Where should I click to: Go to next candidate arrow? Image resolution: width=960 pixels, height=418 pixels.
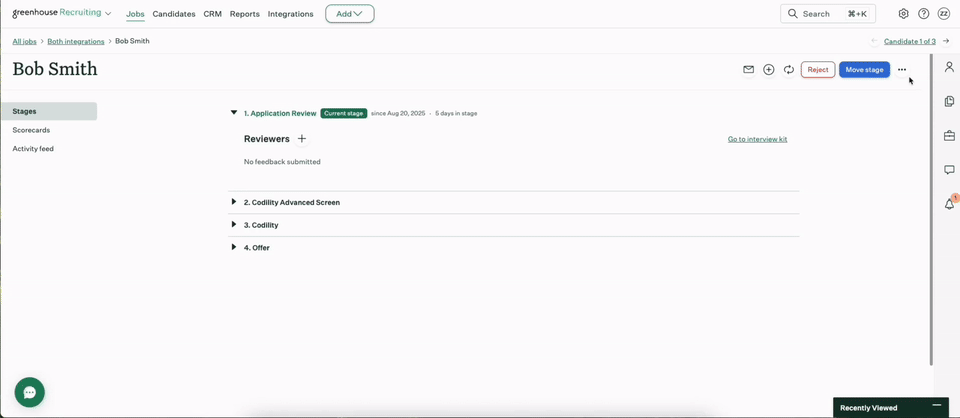click(946, 41)
